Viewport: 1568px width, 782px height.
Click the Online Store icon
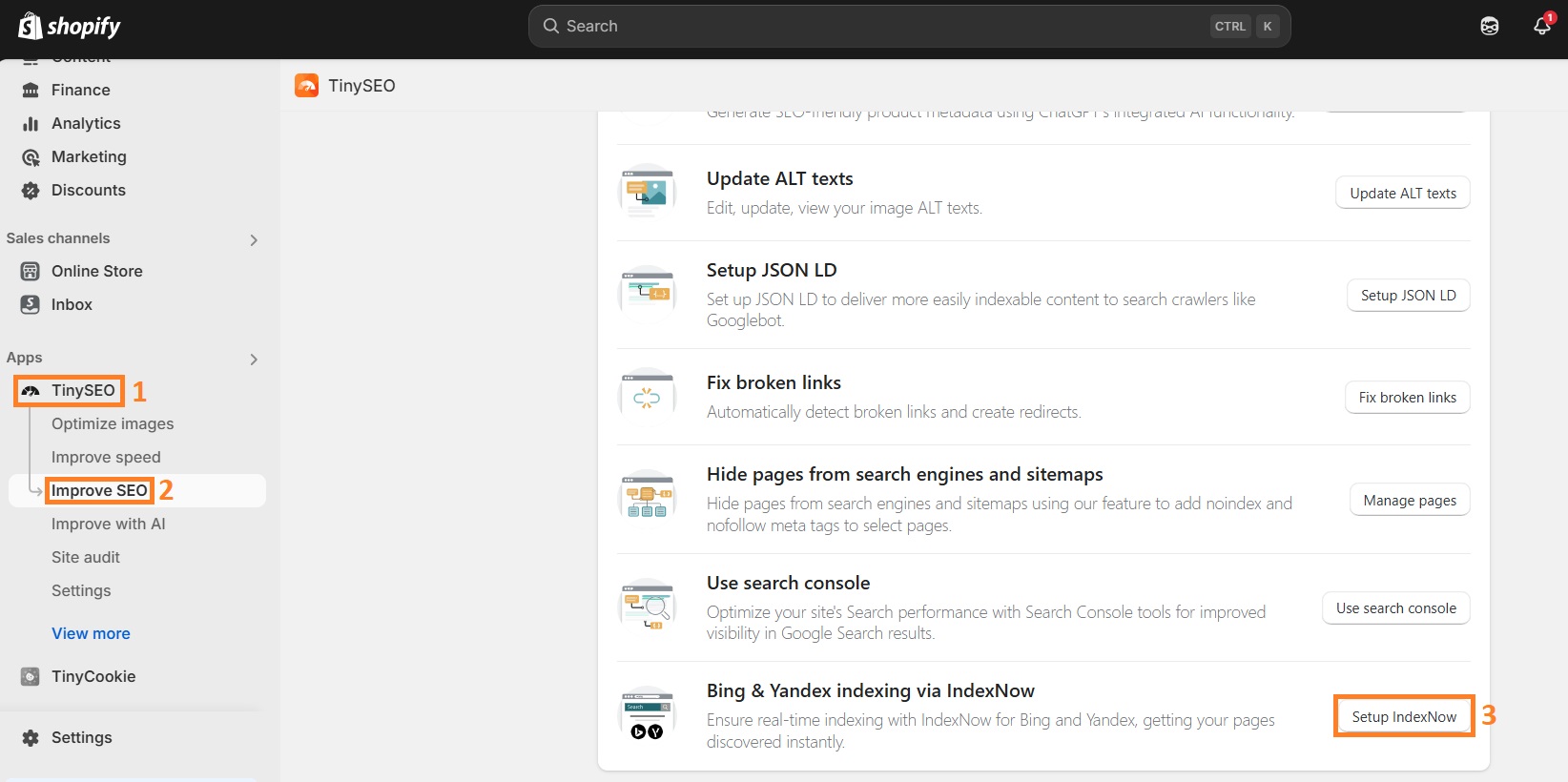coord(31,271)
